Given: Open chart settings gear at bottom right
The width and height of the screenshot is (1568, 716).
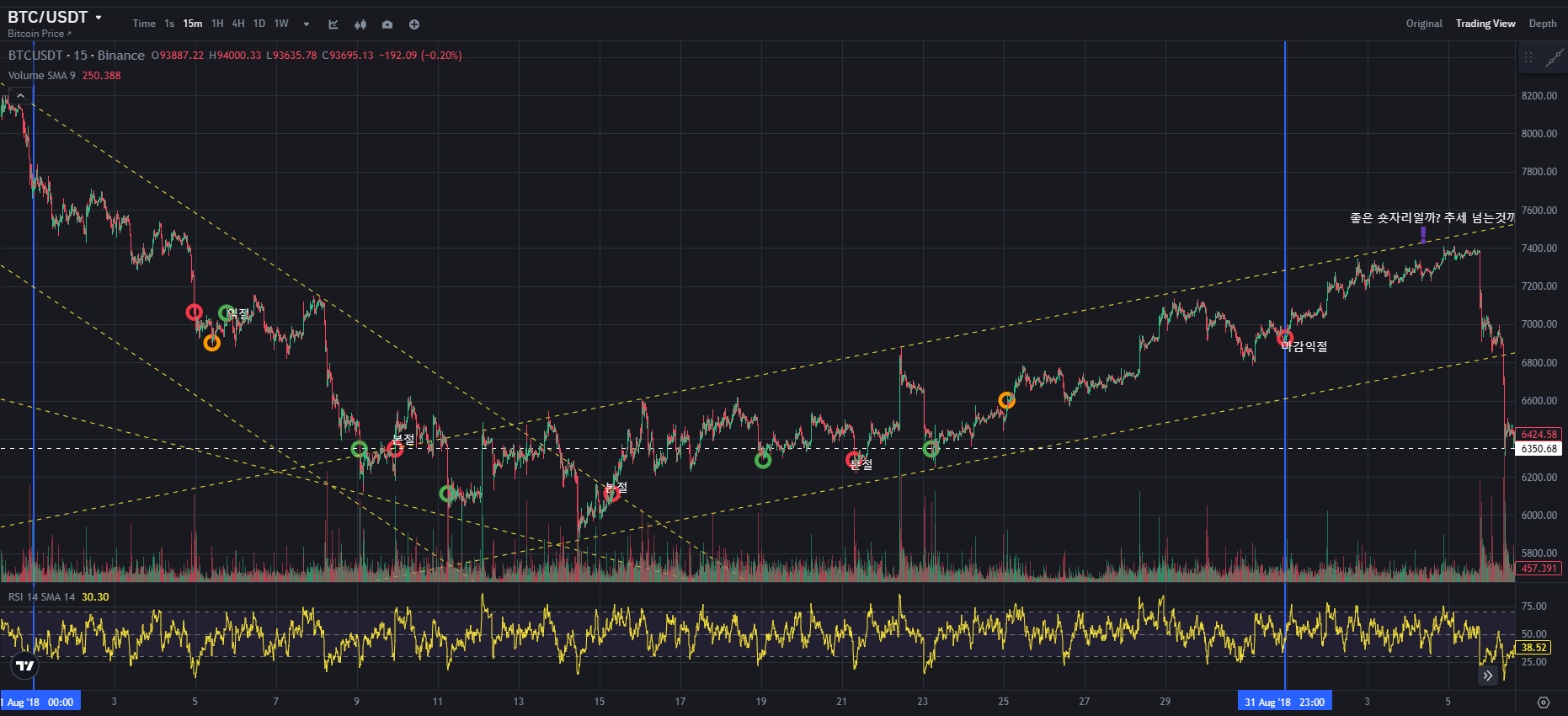Looking at the screenshot, I should tap(1544, 702).
